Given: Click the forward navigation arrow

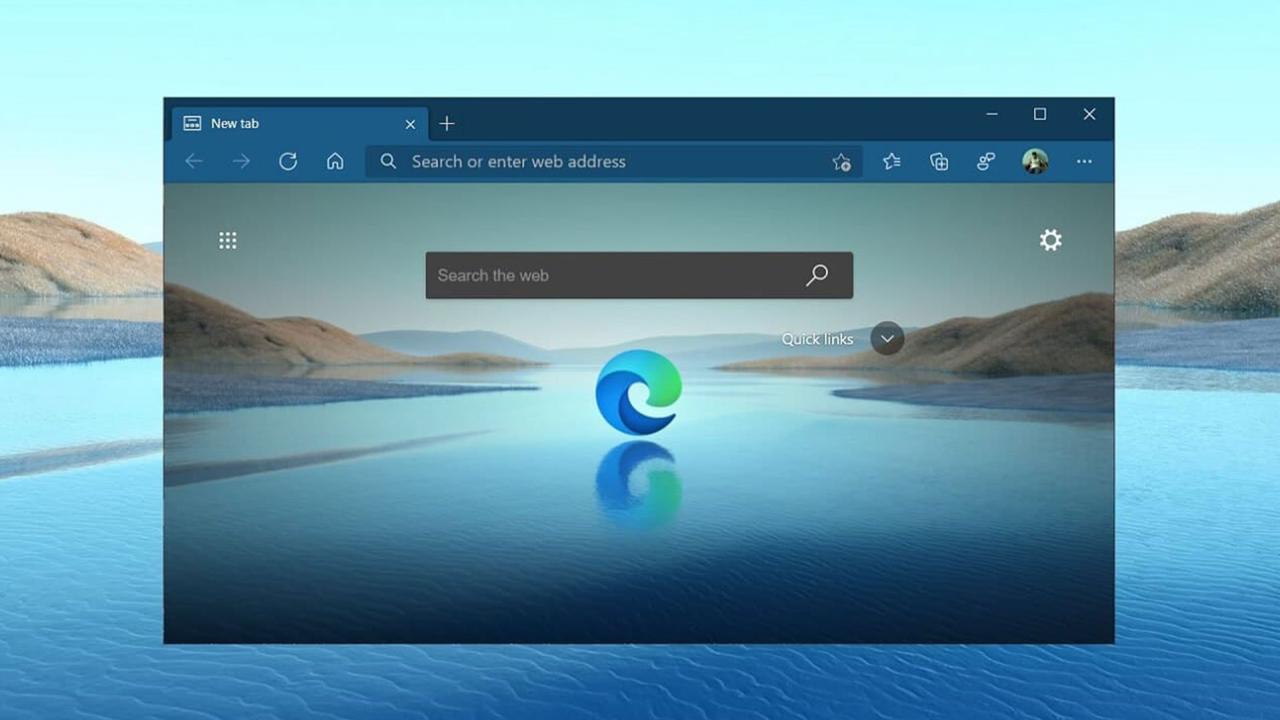Looking at the screenshot, I should click(241, 161).
